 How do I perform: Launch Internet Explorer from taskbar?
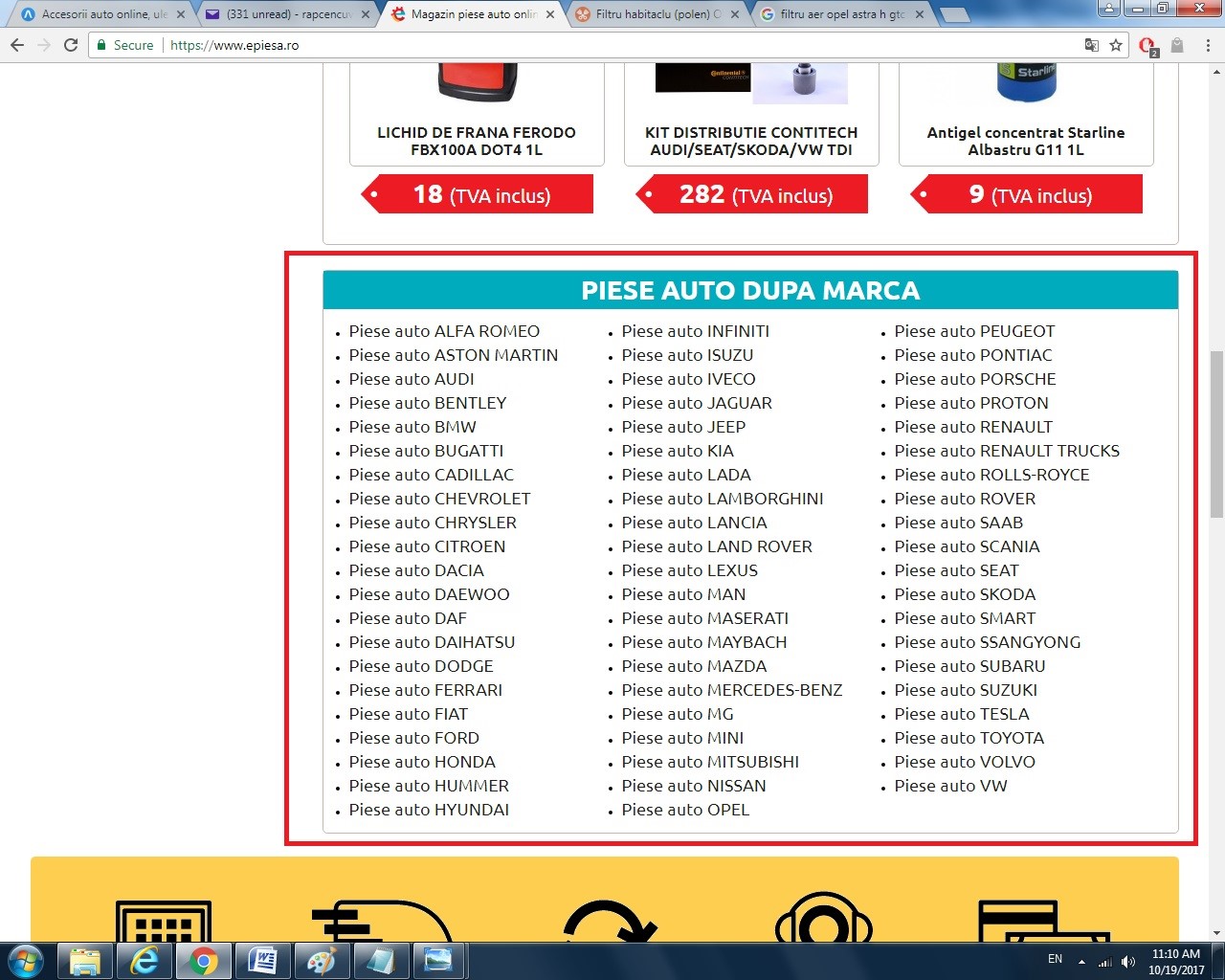(145, 961)
